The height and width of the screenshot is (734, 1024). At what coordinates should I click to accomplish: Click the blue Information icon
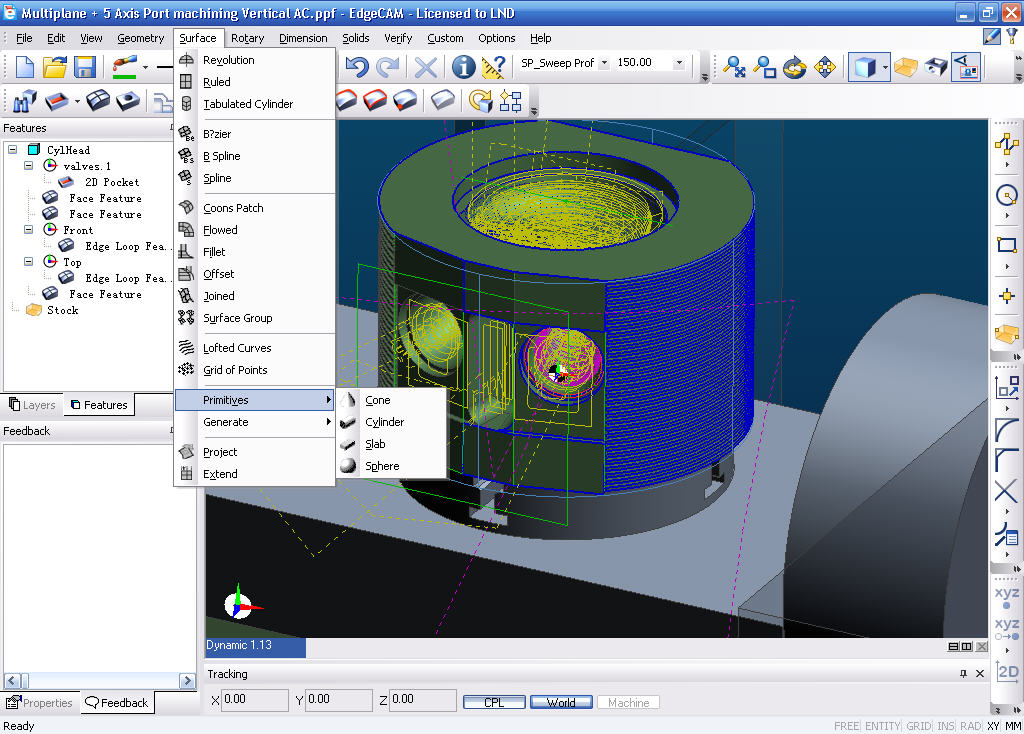click(x=463, y=67)
